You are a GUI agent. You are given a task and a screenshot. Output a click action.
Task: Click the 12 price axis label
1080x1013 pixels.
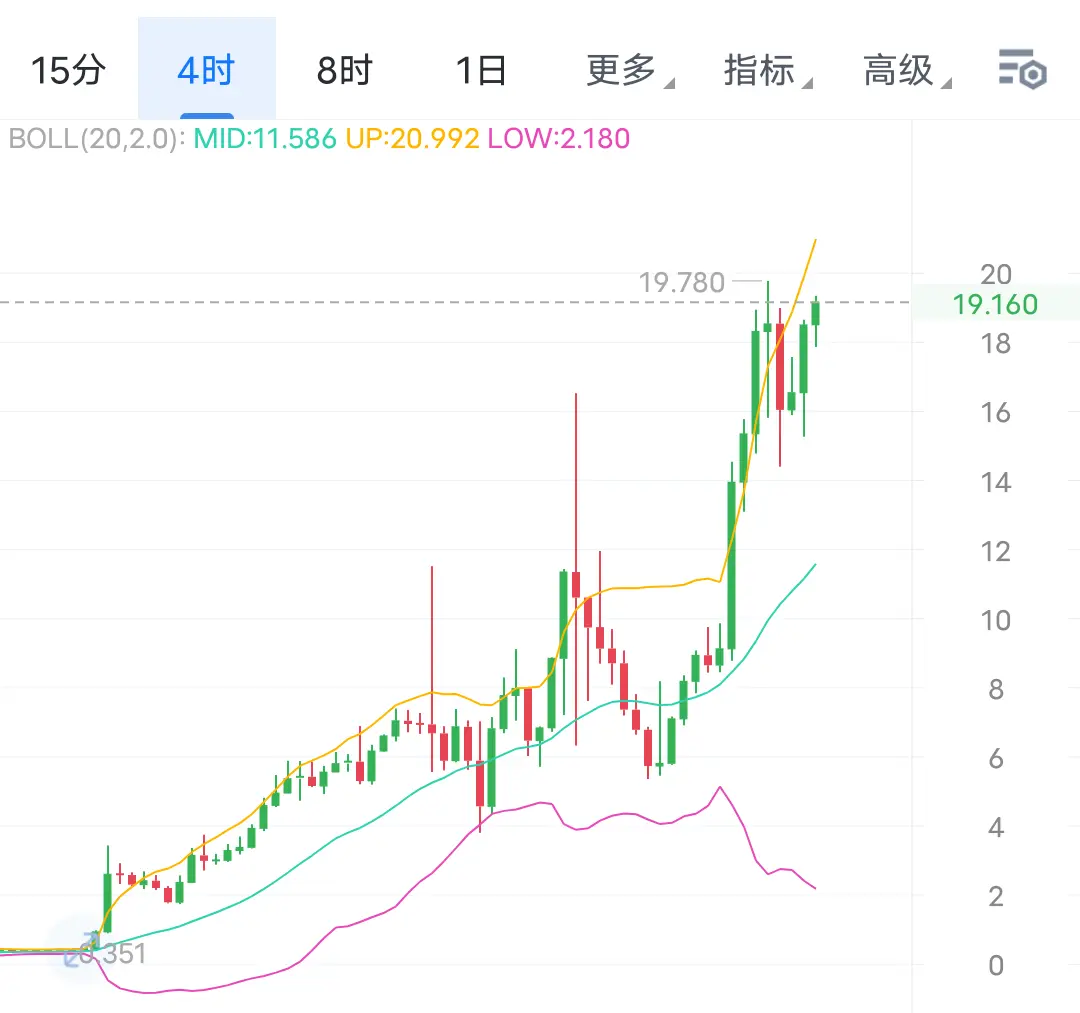pyautogui.click(x=996, y=552)
